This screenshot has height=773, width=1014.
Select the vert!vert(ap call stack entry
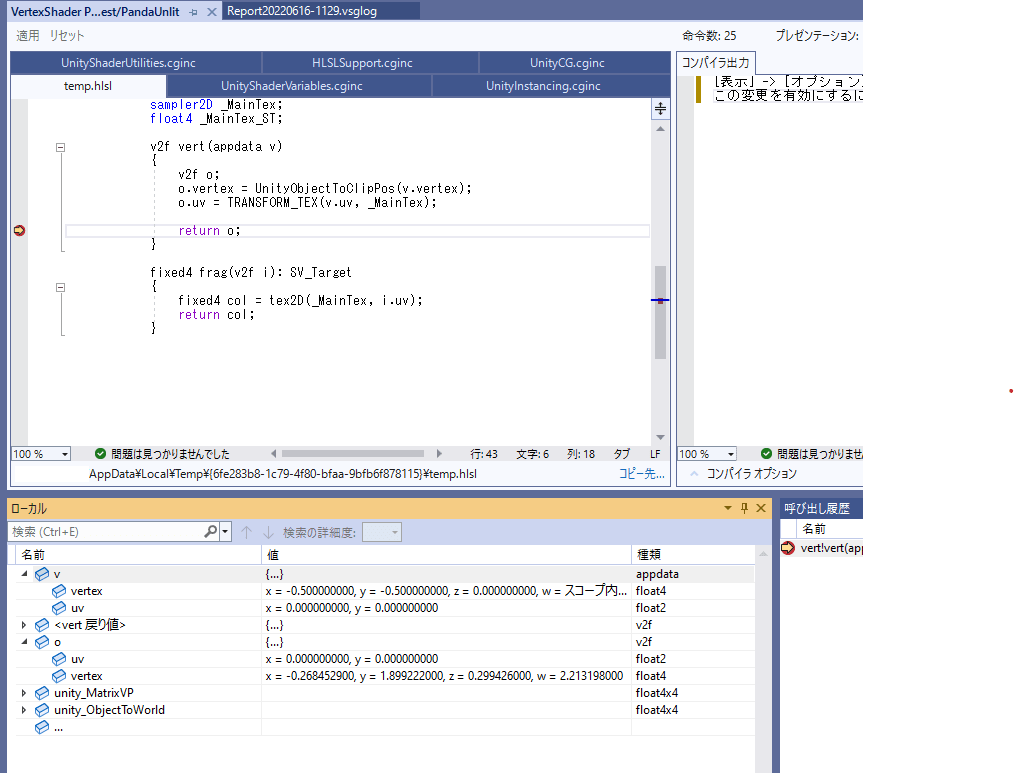click(832, 548)
